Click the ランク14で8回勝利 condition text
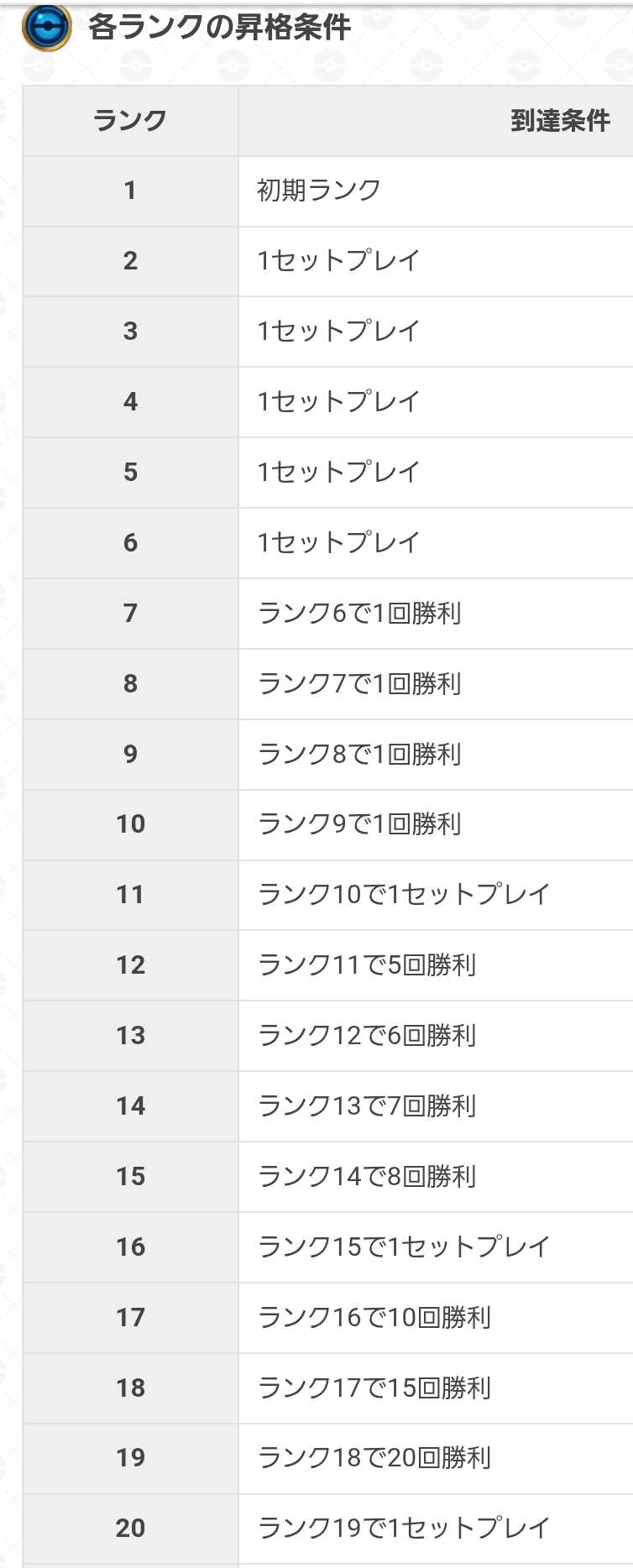Screen dimensions: 633x1568 pyautogui.click(x=367, y=1177)
